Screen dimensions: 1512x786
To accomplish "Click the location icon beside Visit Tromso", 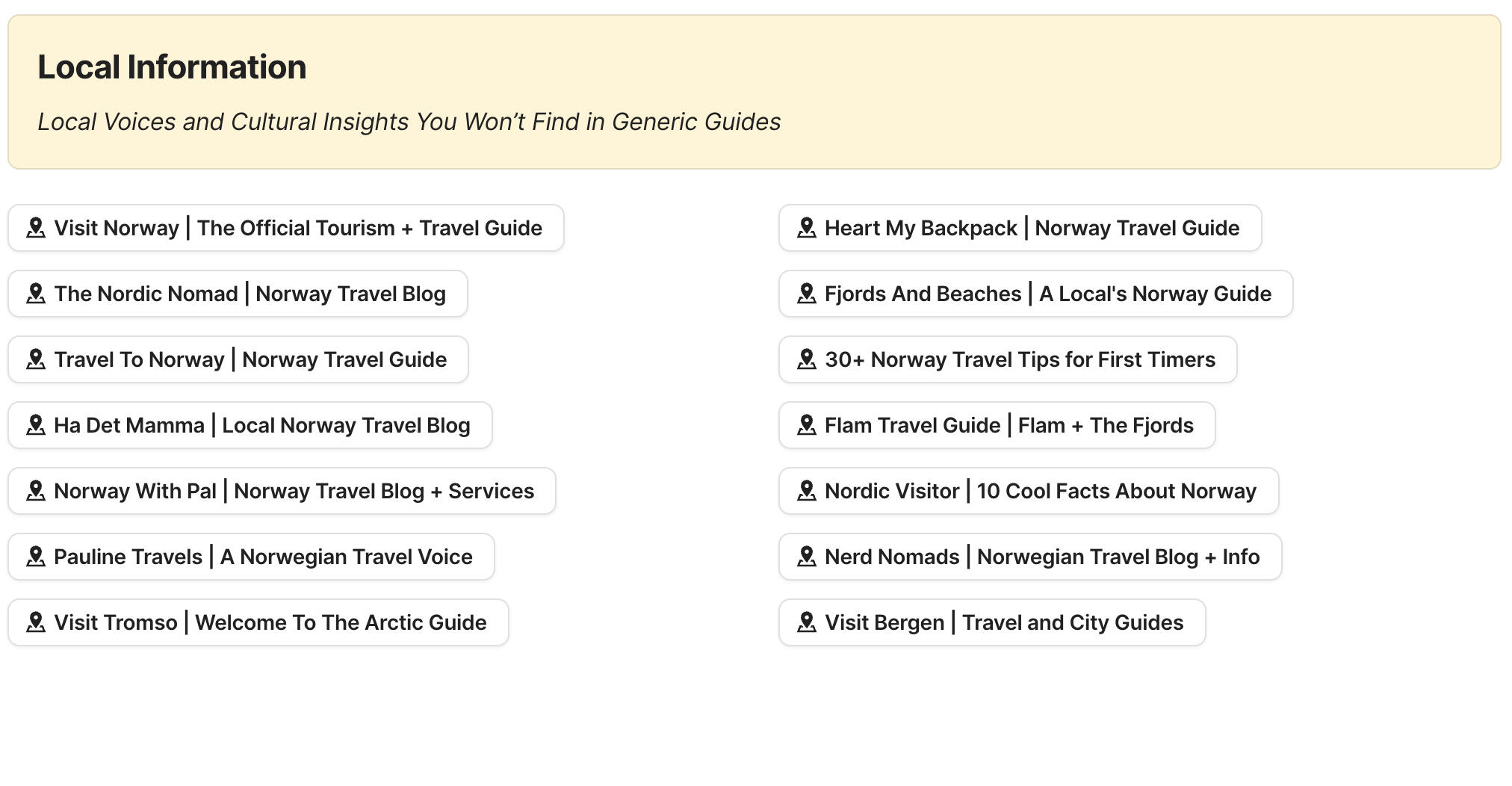I will click(36, 622).
